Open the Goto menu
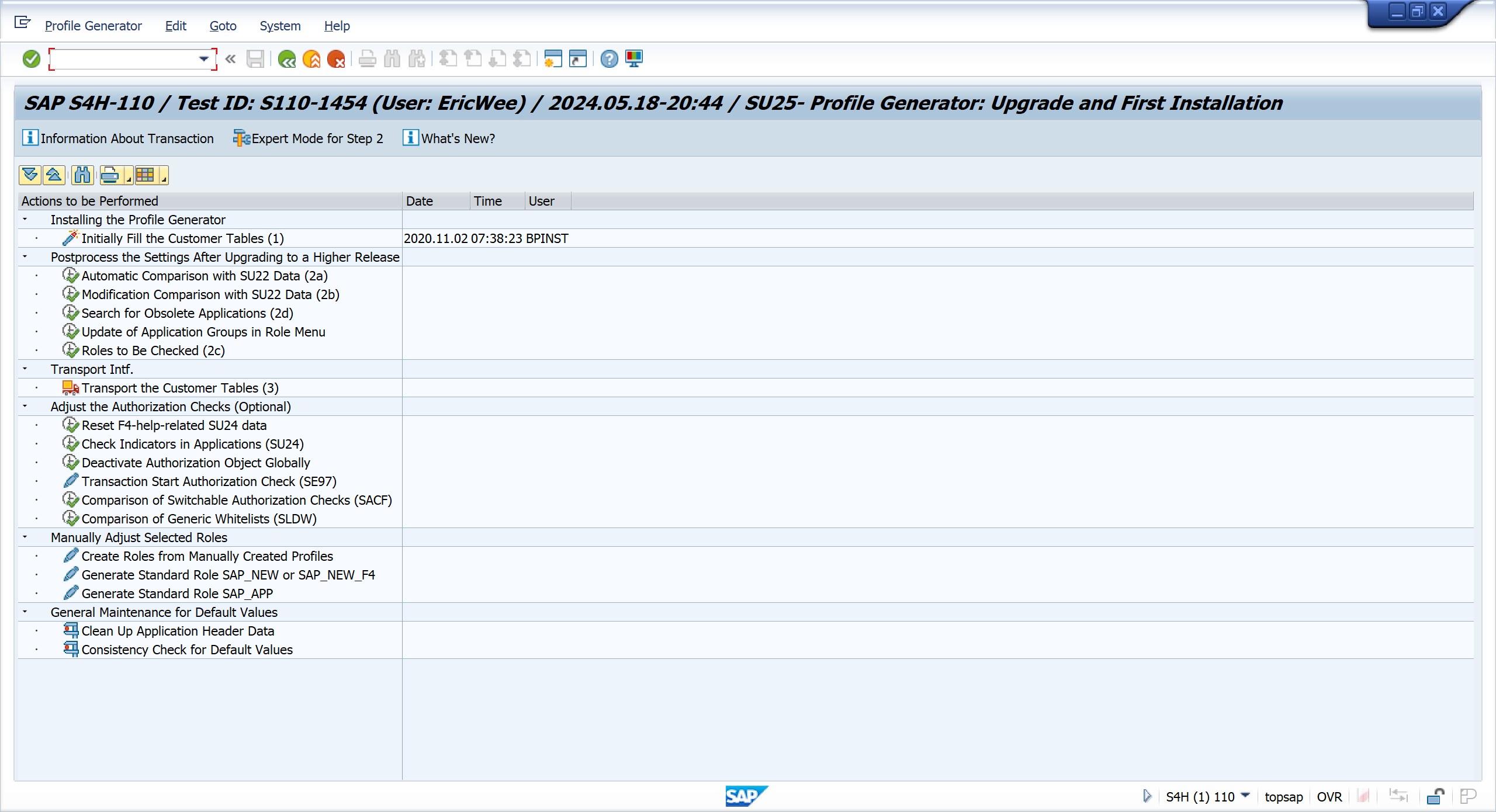Screen dimensions: 1496x812 (223, 26)
